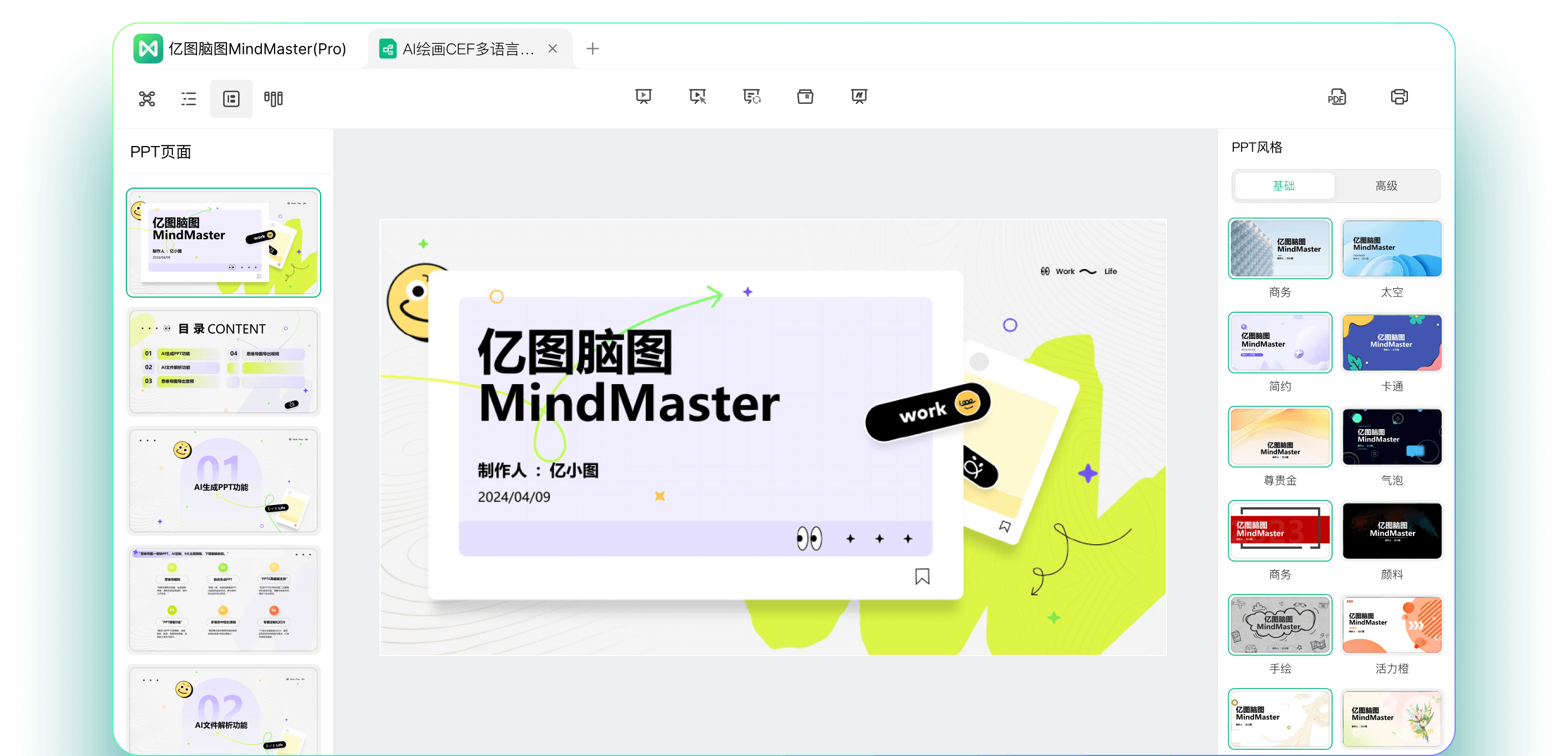Start slideshow from beginning icon
Viewport: 1568px width, 756px height.
tap(644, 96)
